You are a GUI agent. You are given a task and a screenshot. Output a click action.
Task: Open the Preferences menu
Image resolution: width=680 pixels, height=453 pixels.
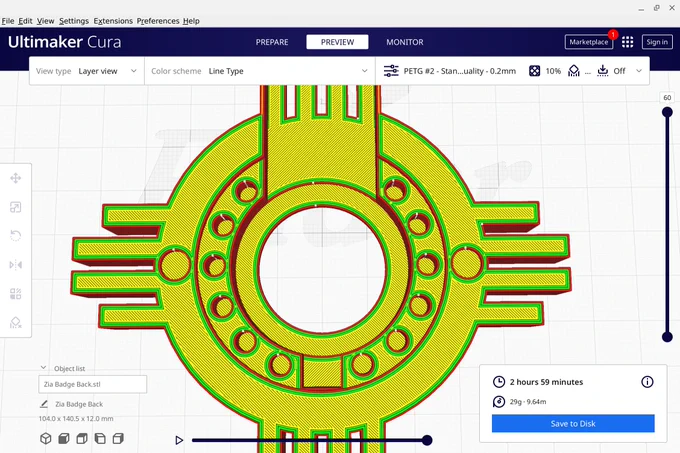158,21
